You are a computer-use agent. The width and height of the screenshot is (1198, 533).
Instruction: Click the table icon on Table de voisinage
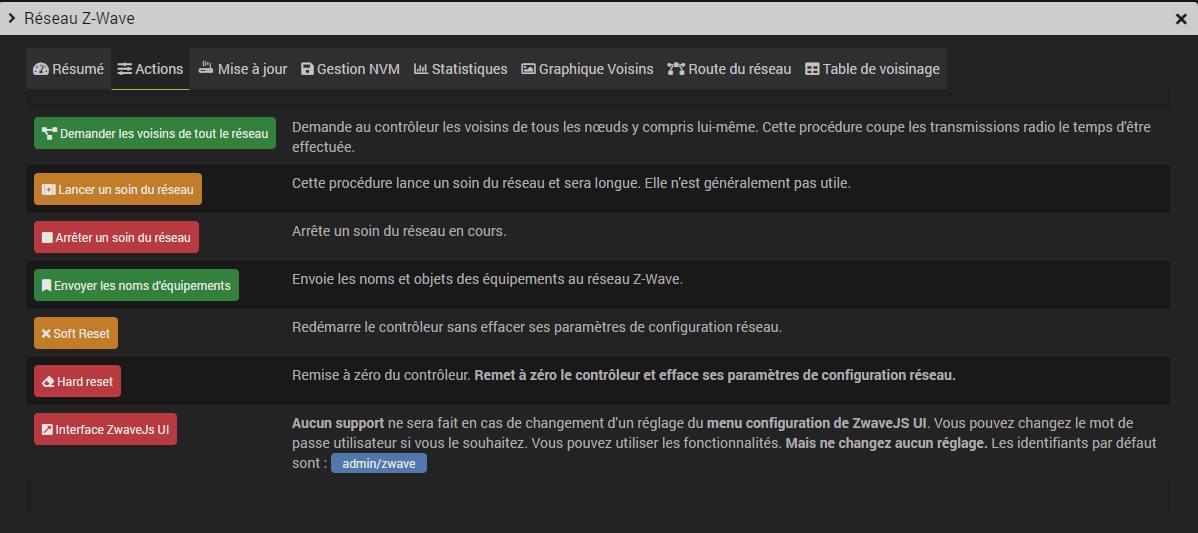coord(812,69)
